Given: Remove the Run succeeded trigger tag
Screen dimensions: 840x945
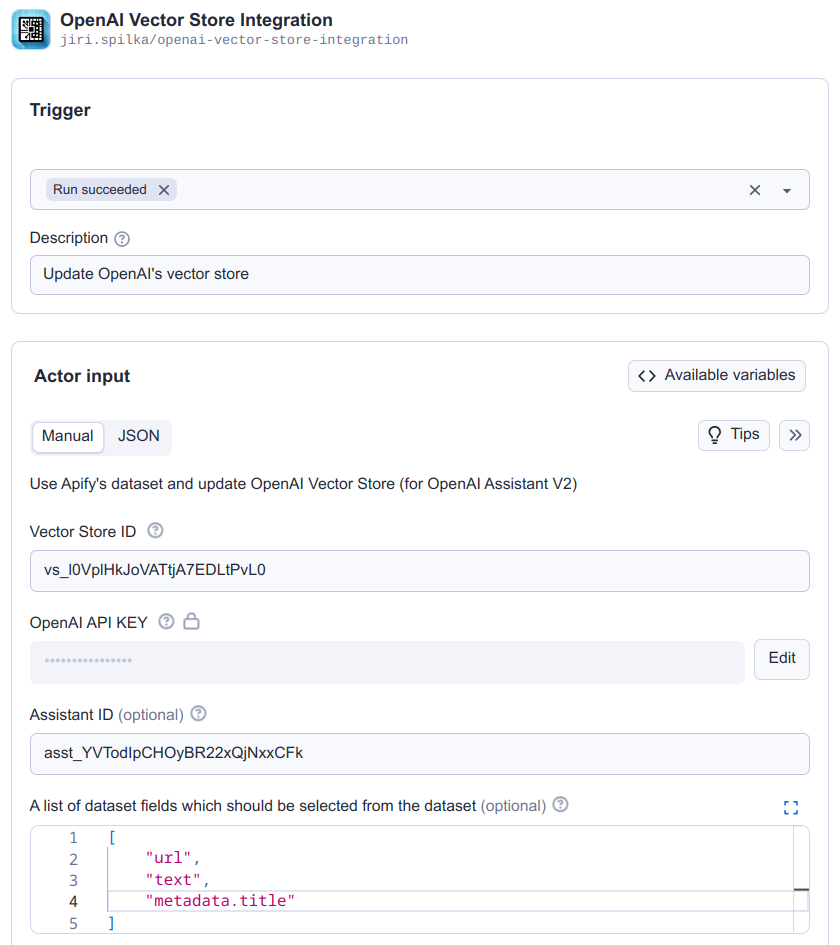Looking at the screenshot, I should (x=163, y=189).
